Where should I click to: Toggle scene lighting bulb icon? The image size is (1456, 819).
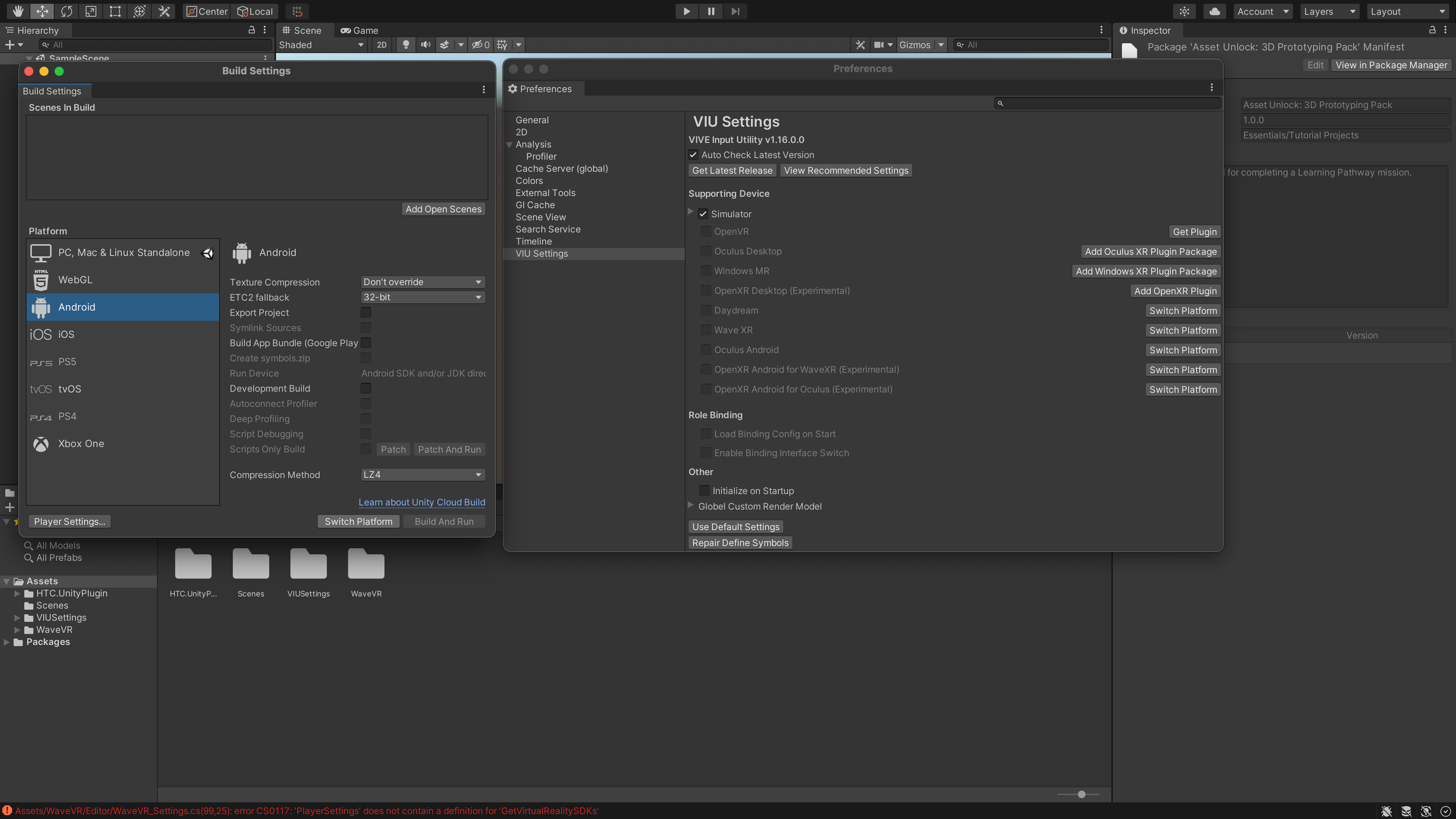[405, 45]
